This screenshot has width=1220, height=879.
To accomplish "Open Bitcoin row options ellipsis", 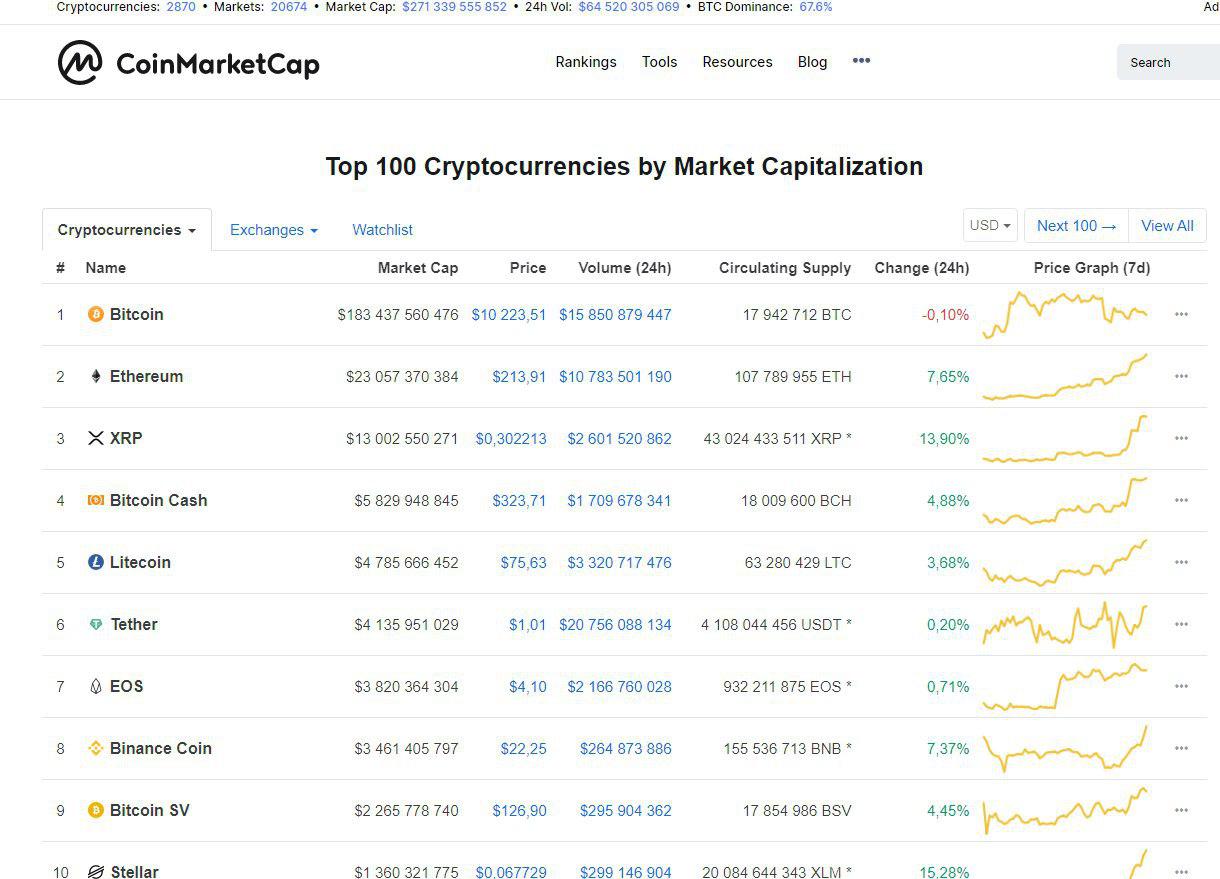I will point(1181,315).
